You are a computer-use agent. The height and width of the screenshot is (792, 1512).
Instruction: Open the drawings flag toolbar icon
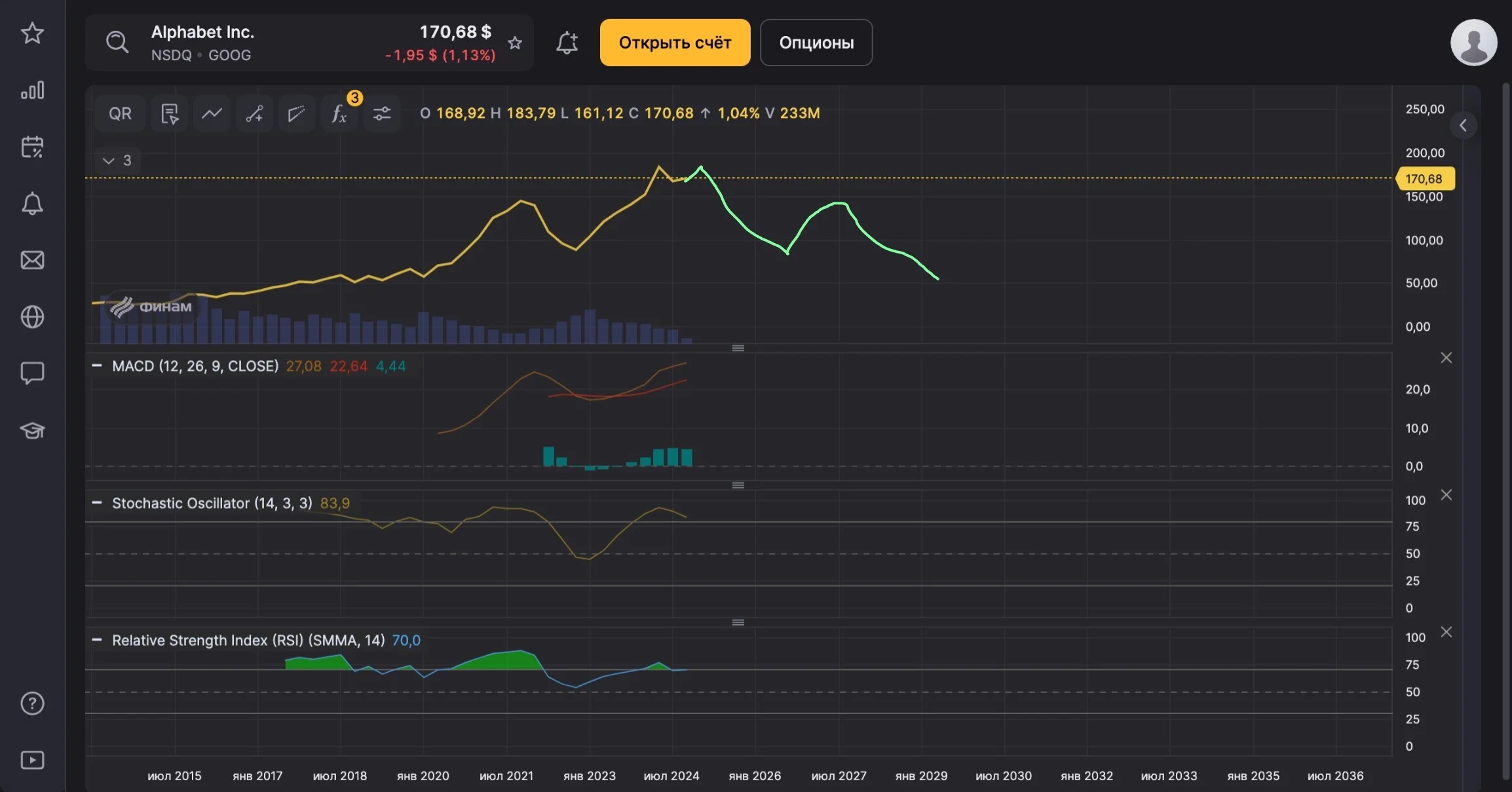(296, 113)
